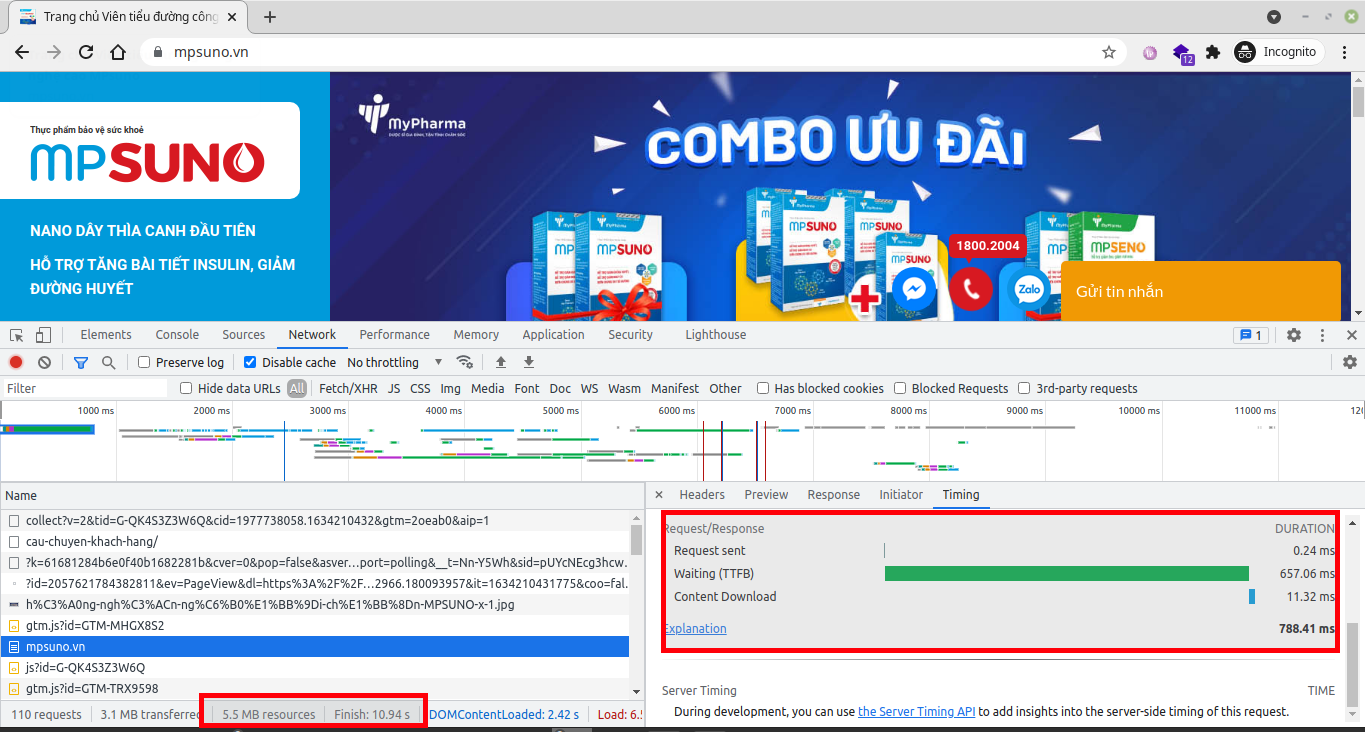Image resolution: width=1365 pixels, height=732 pixels.
Task: Stop recording the network log
Action: click(16, 362)
